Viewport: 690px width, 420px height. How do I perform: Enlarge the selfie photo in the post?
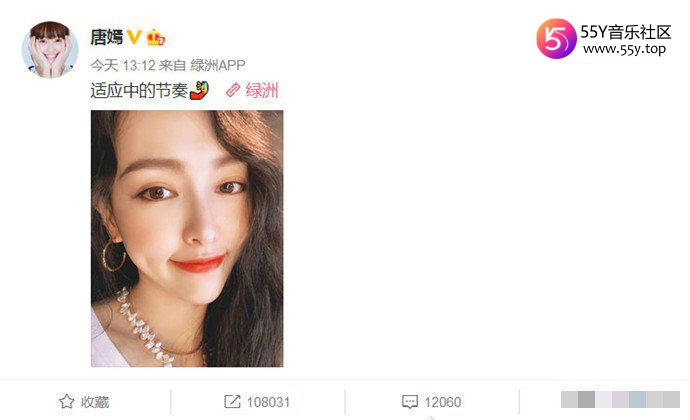[187, 239]
